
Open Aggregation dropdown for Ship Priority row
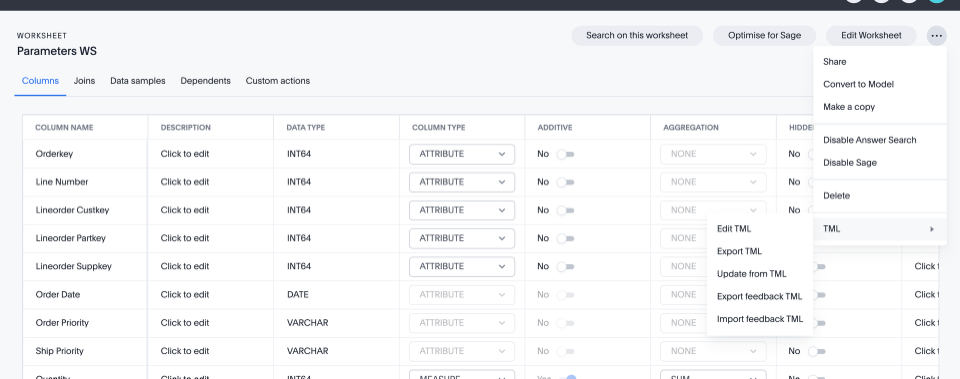pos(713,351)
